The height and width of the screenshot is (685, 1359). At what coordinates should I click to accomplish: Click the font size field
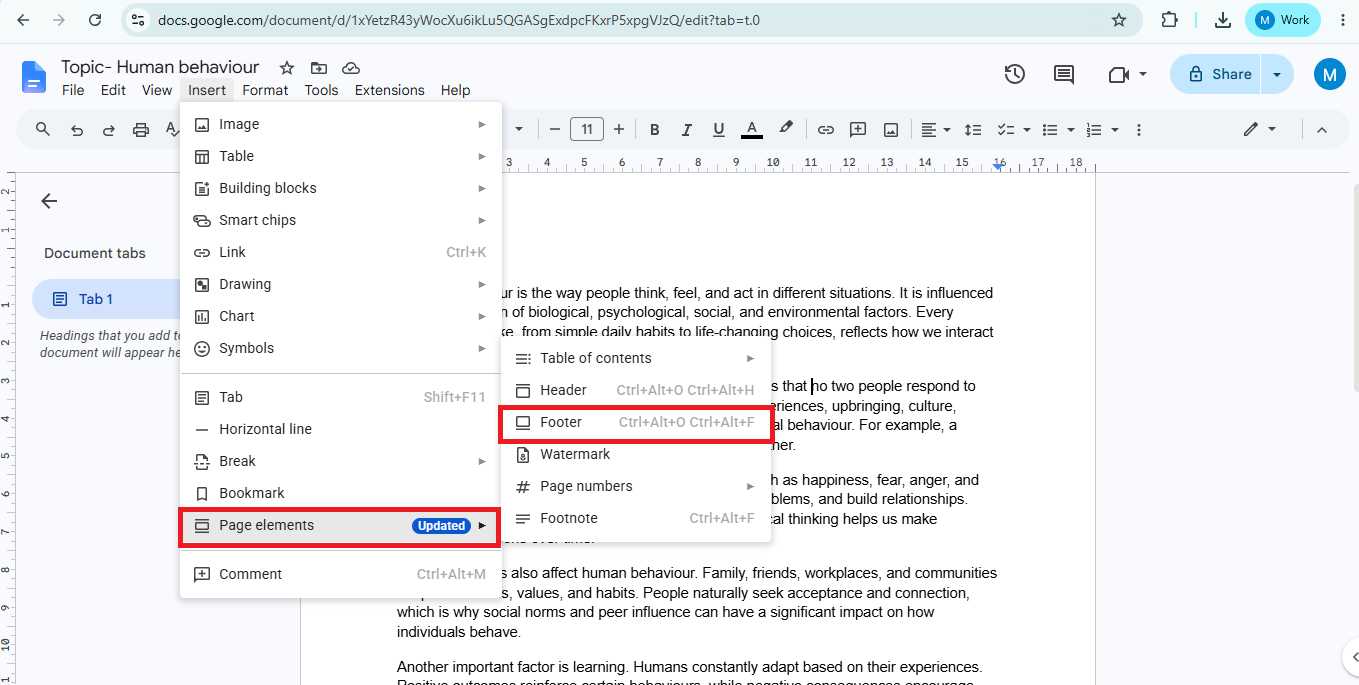(586, 129)
